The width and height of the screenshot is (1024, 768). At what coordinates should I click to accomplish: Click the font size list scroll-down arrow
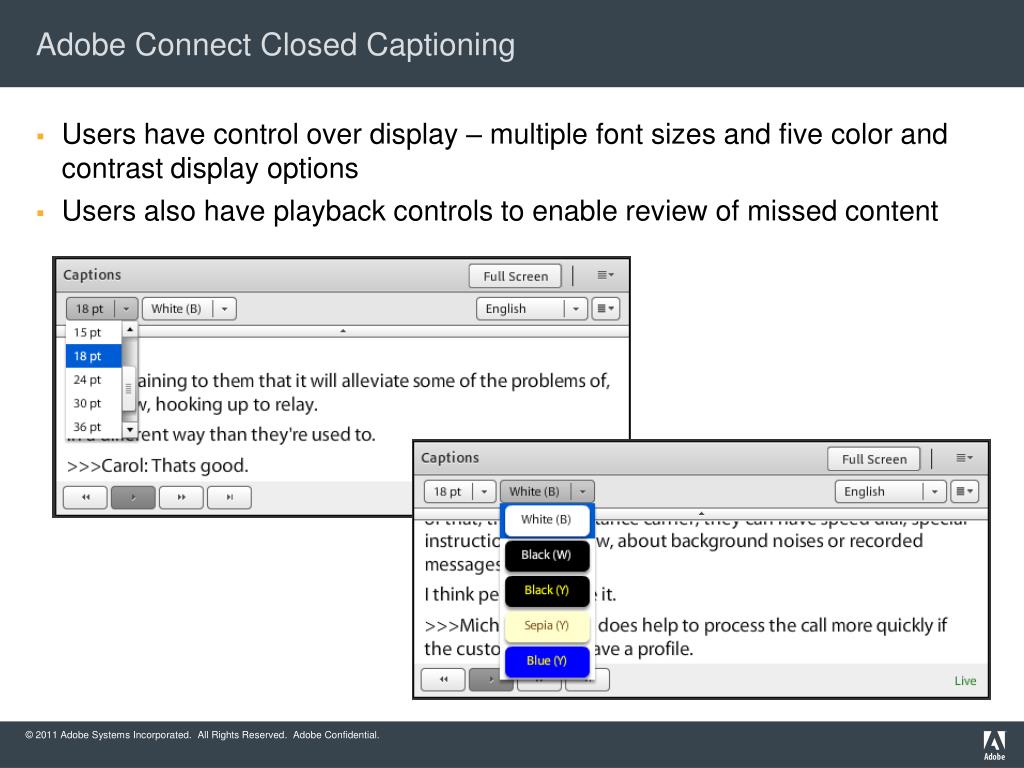129,430
